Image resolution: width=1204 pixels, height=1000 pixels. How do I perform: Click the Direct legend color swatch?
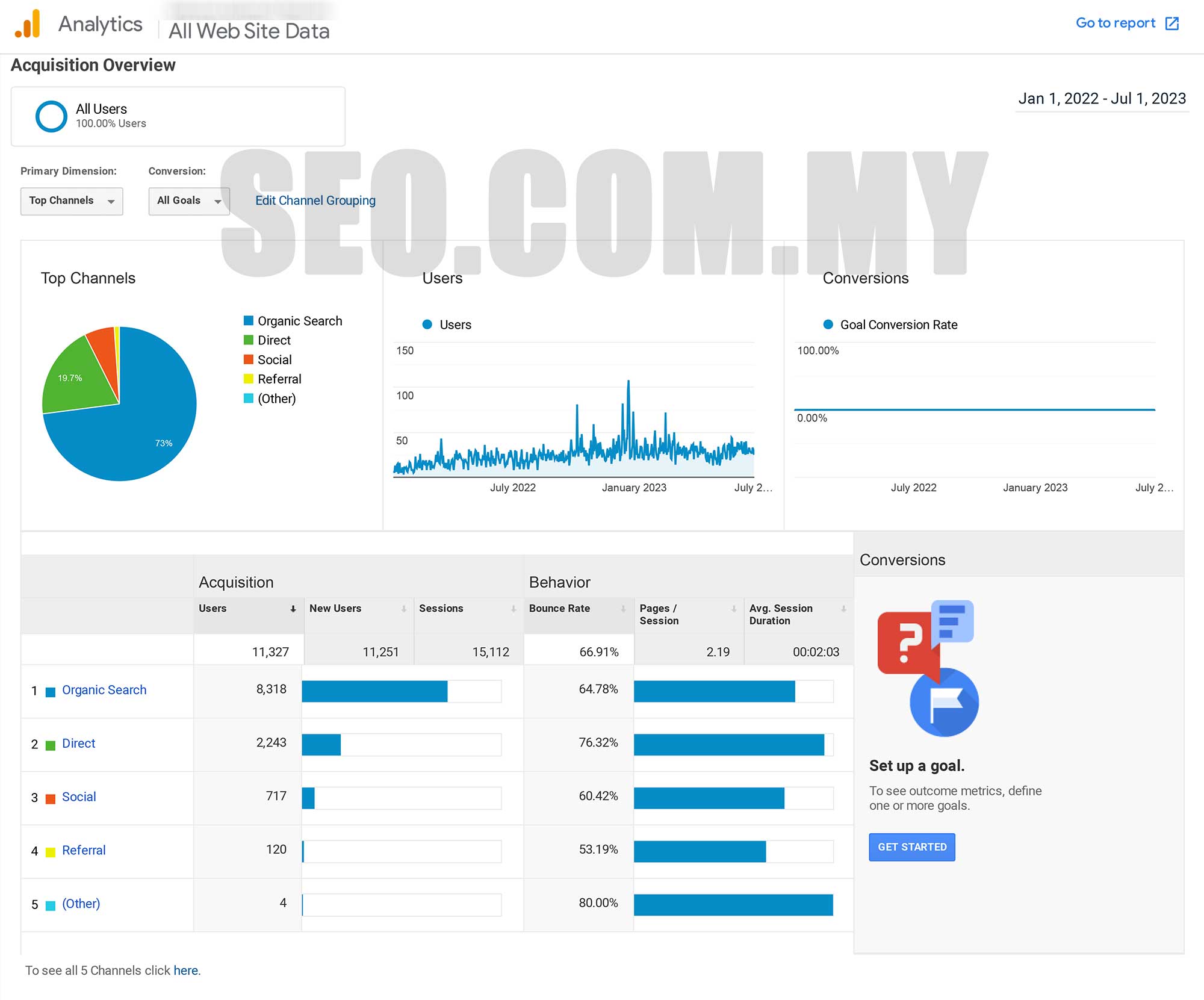248,340
